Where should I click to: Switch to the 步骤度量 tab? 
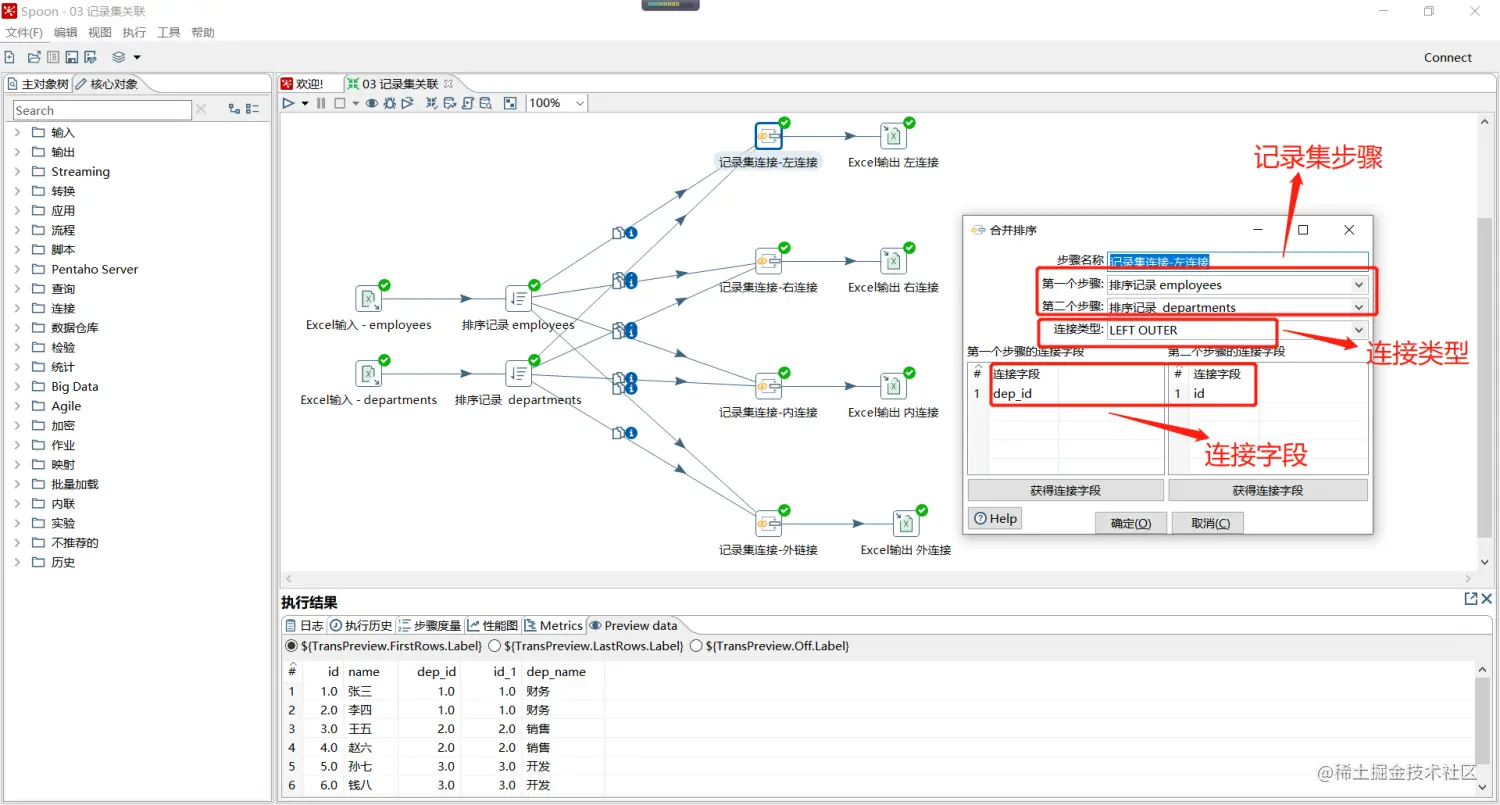point(430,626)
